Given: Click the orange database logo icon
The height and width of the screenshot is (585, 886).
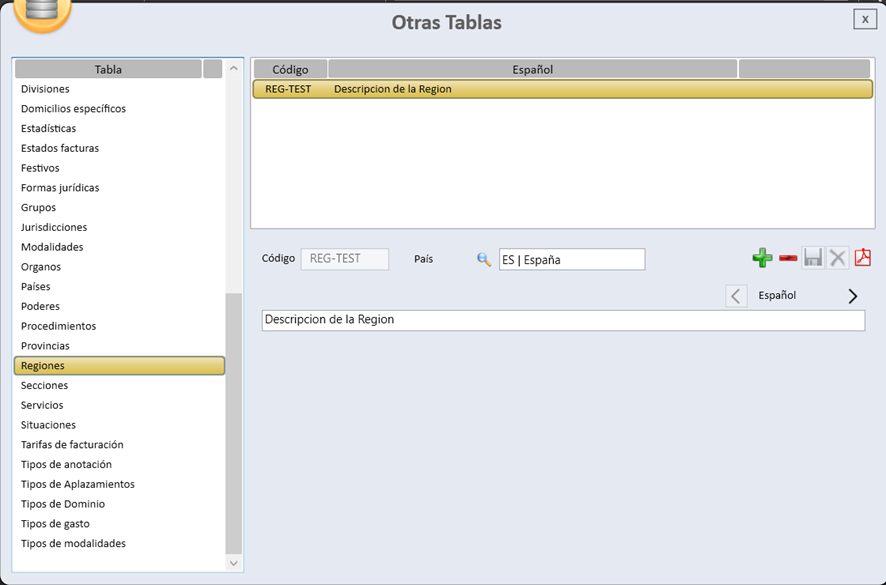Looking at the screenshot, I should click(x=42, y=11).
